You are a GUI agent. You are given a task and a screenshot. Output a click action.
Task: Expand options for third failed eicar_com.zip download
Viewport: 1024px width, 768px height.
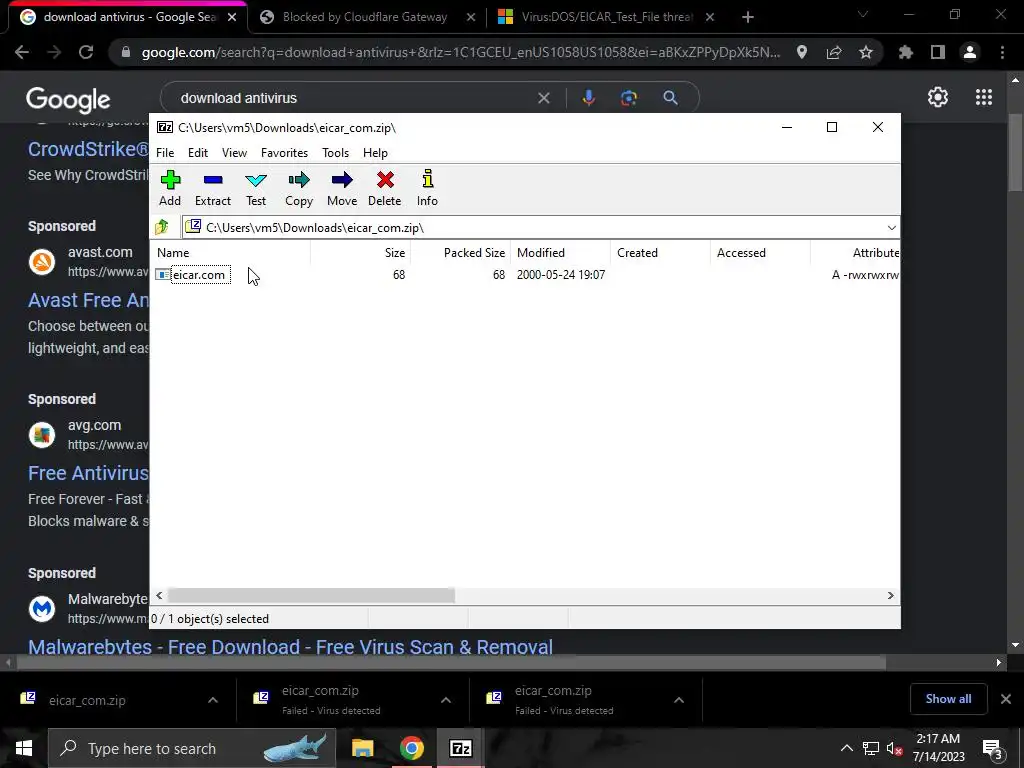679,700
